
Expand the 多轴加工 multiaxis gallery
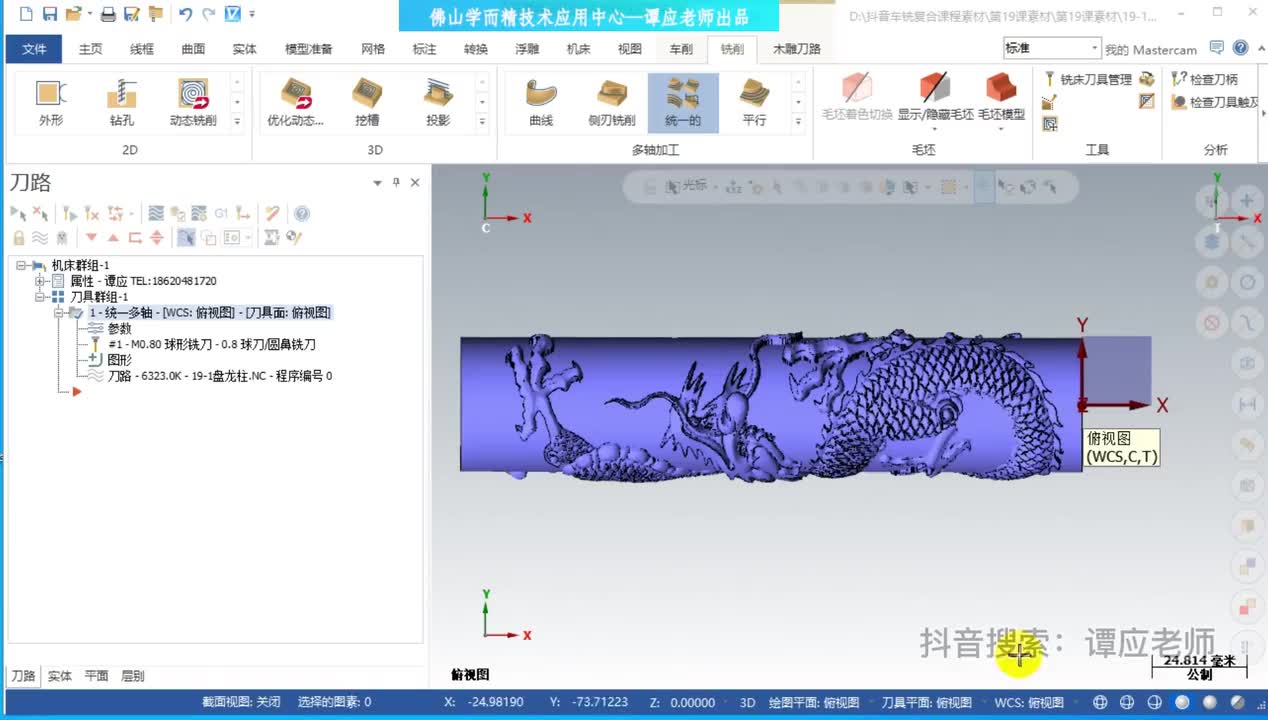point(798,122)
